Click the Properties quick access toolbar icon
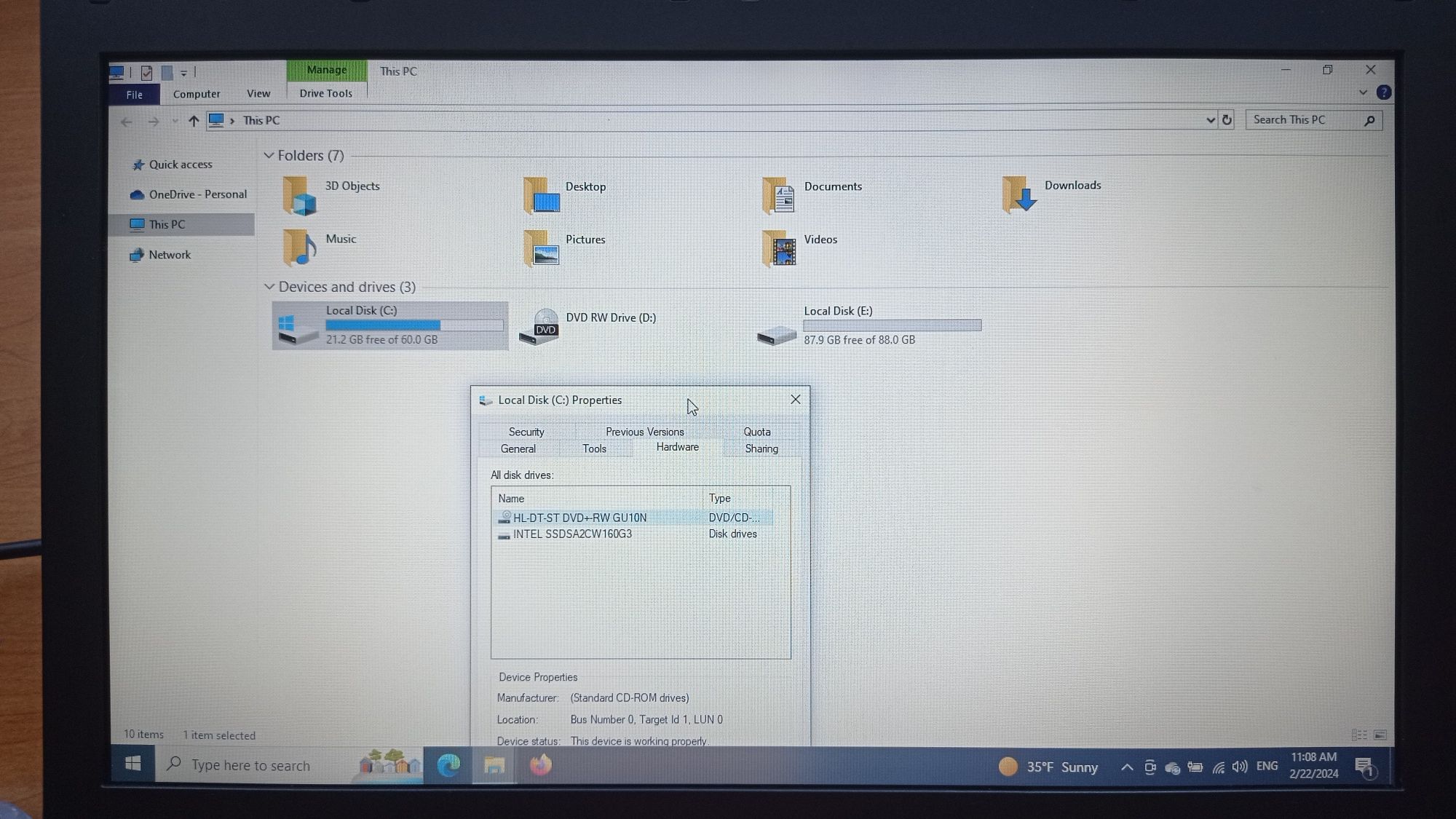 146,72
